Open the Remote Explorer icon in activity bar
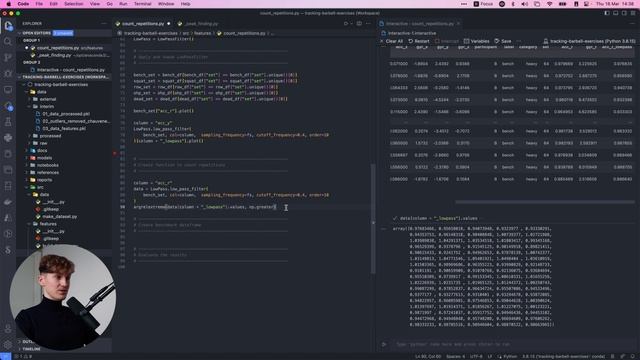 click(x=8, y=89)
